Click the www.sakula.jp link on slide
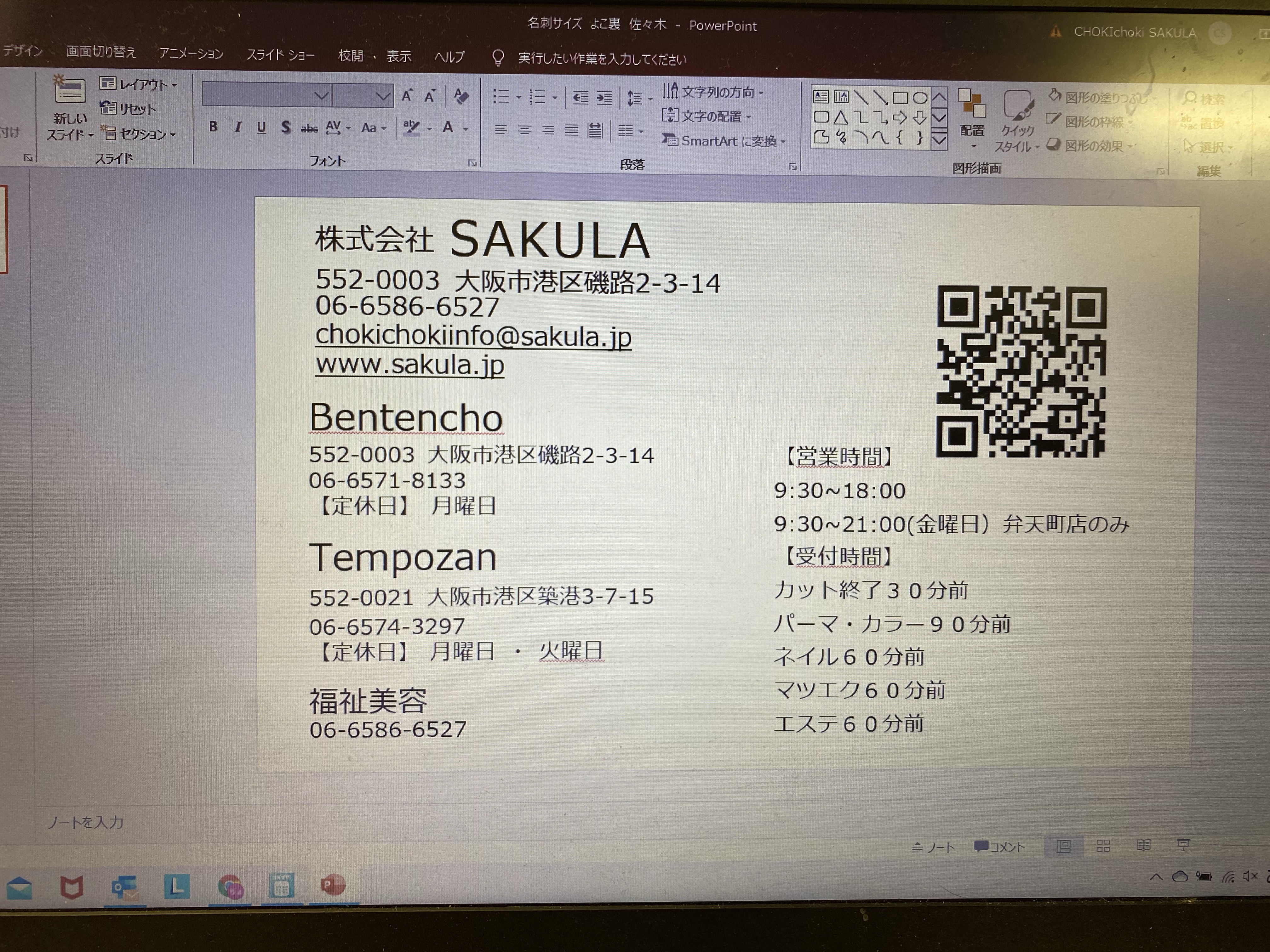This screenshot has height=952, width=1270. 409,365
